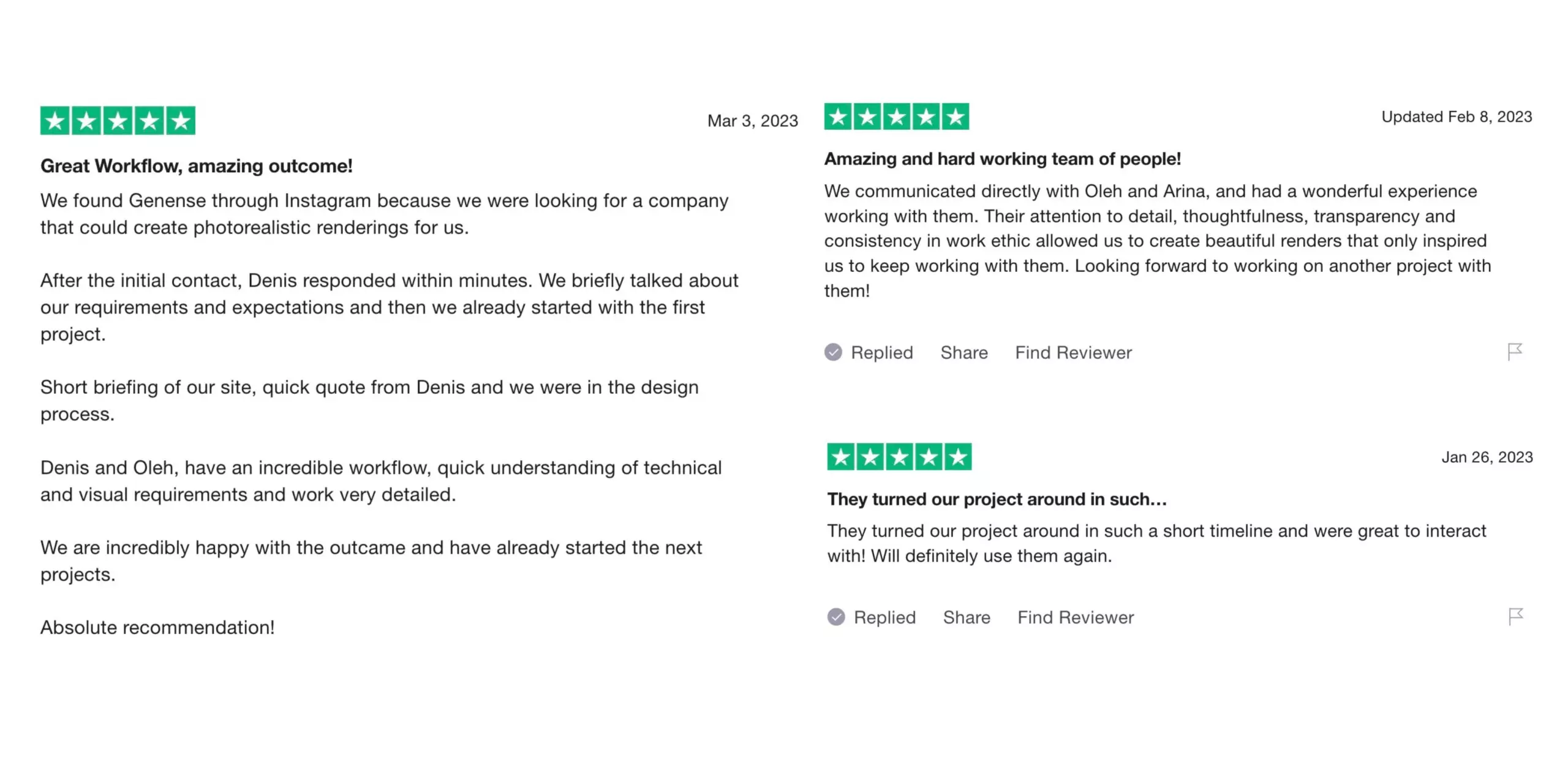This screenshot has width=1568, height=784.
Task: Click the Mar 3, 2023 review date
Action: (752, 121)
